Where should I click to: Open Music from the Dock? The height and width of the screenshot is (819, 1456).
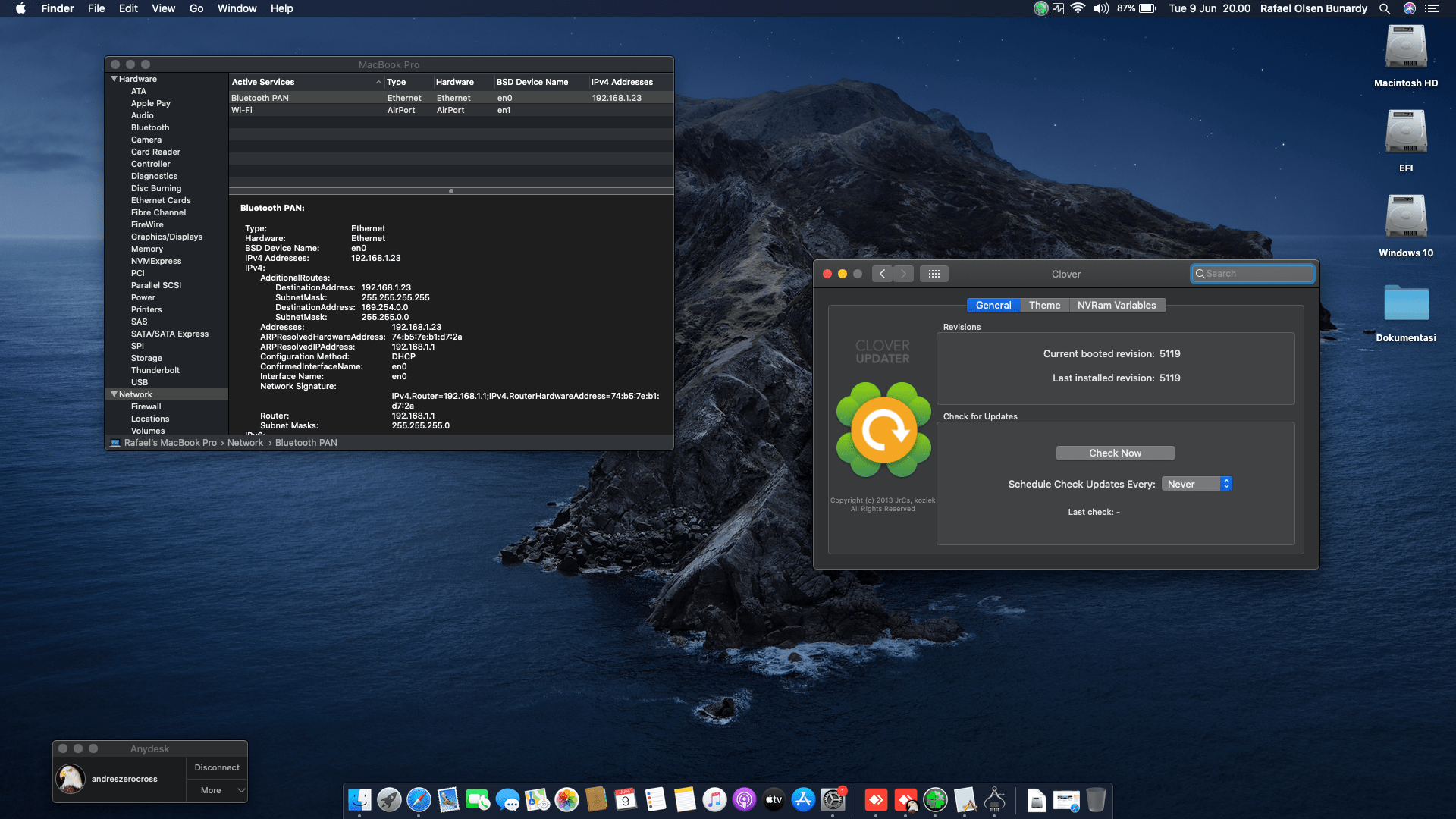tap(714, 799)
